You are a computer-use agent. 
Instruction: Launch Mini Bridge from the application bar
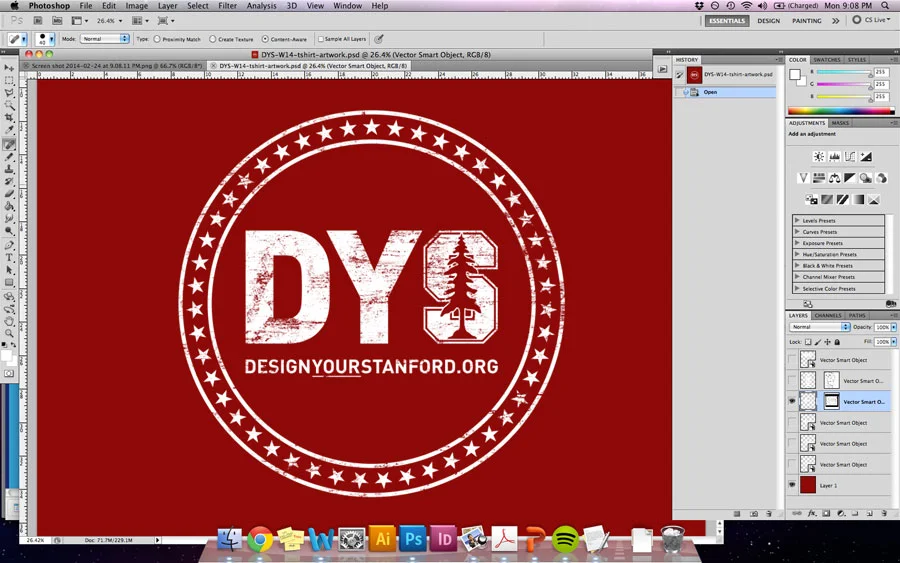pyautogui.click(x=57, y=21)
